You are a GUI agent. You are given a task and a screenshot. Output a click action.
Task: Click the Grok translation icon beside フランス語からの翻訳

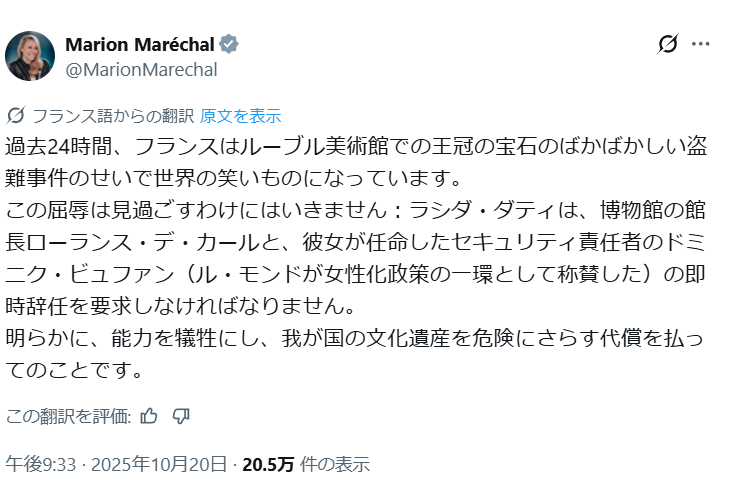16,115
